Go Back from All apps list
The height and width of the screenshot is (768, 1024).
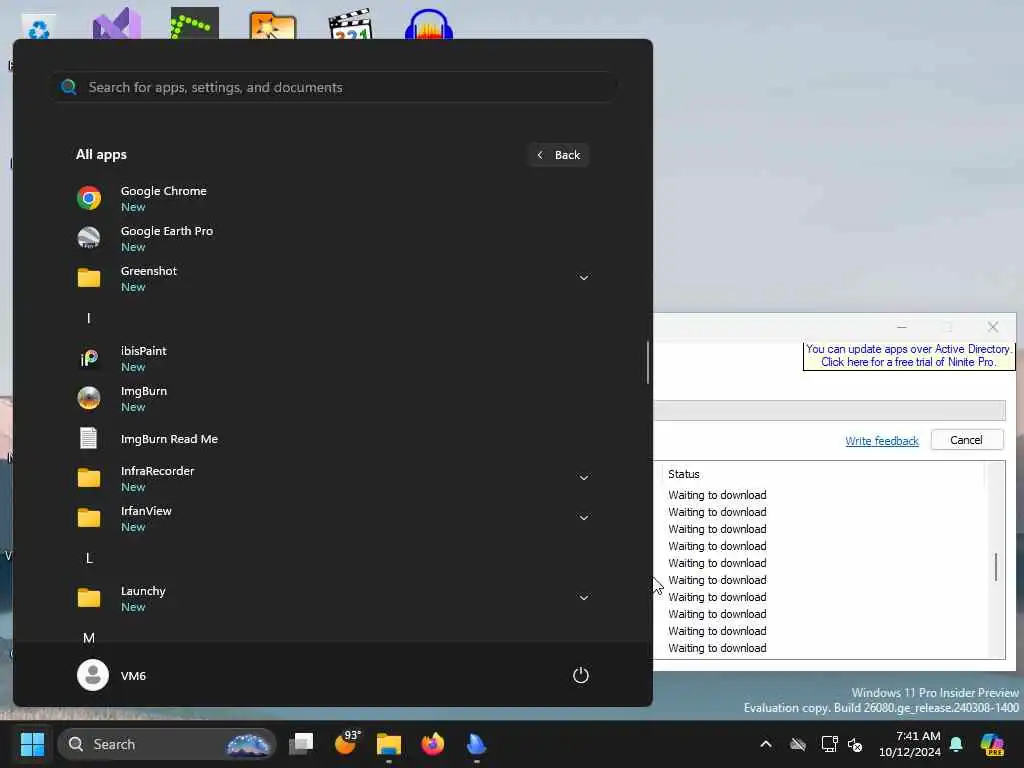[559, 155]
